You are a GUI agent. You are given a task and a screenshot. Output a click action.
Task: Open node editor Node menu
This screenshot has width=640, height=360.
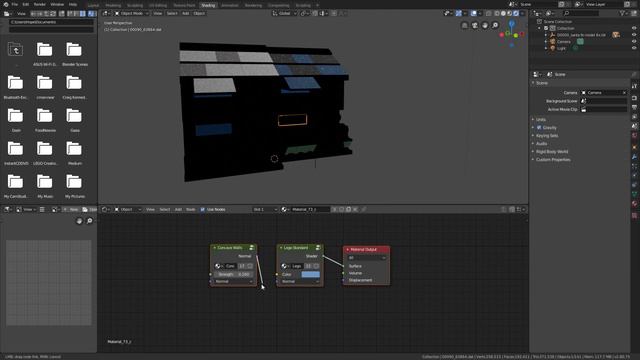click(x=191, y=209)
